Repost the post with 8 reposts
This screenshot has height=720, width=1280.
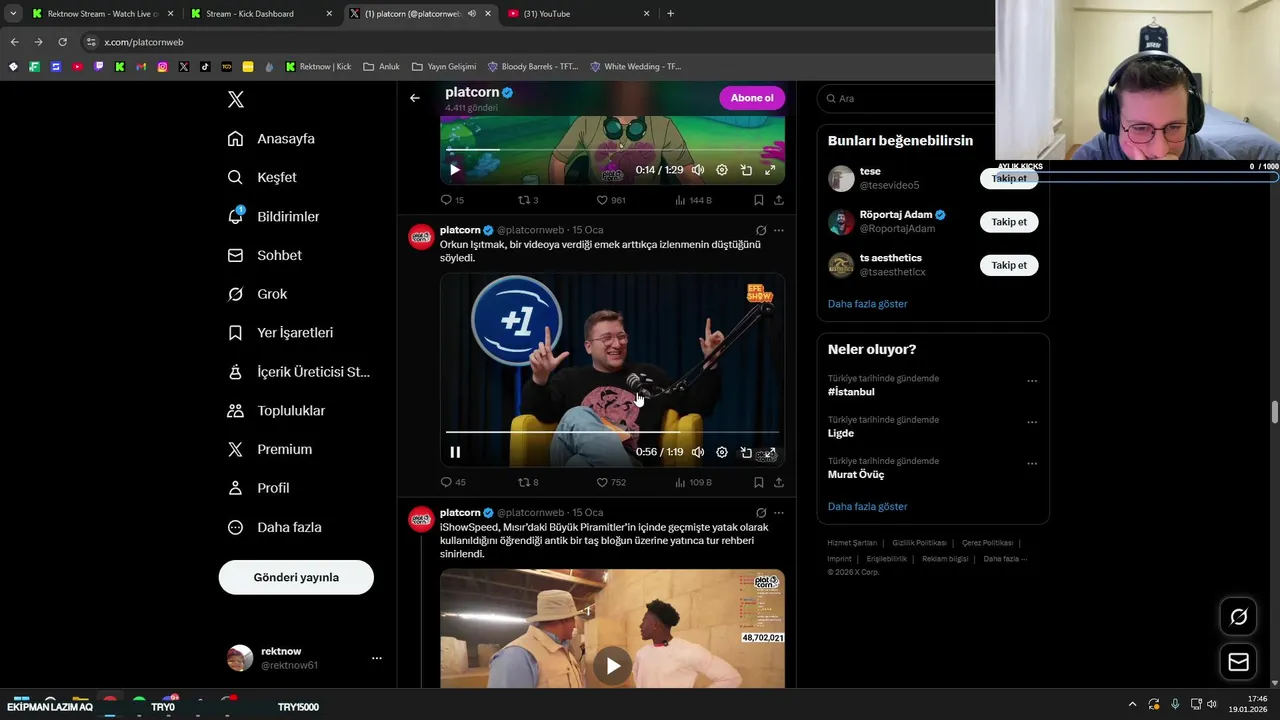528,482
